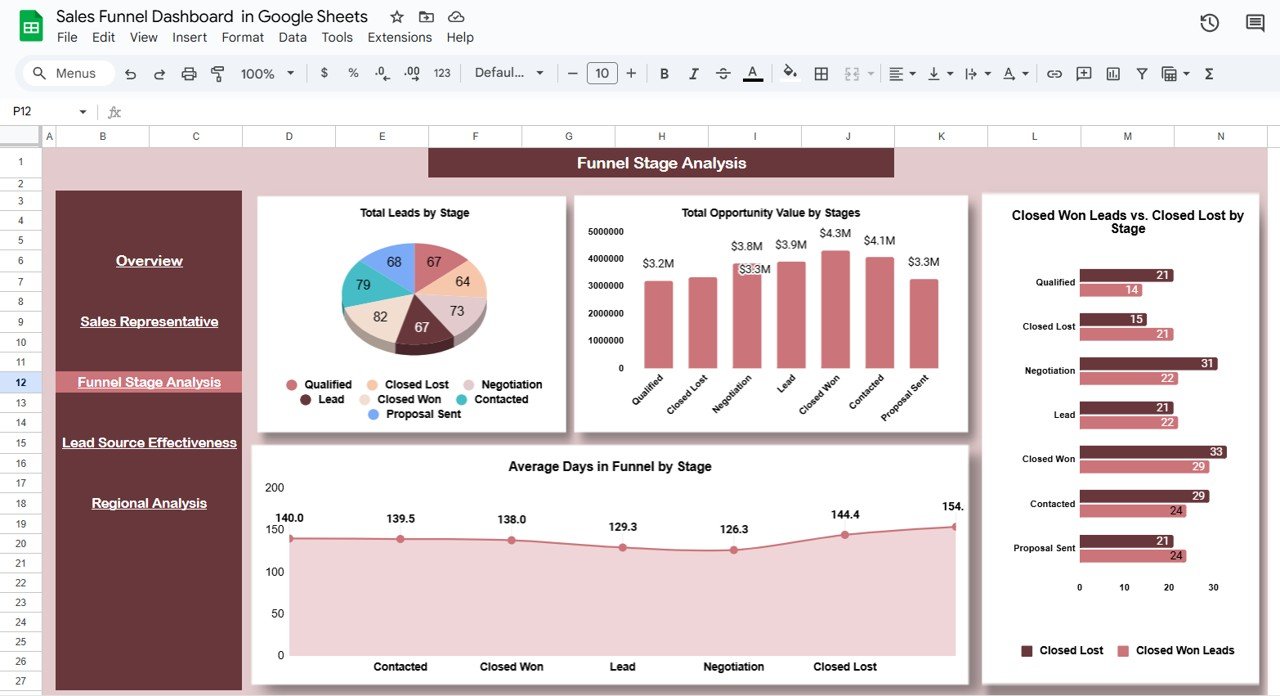Open the Format menu
The height and width of the screenshot is (696, 1280).
(x=243, y=37)
